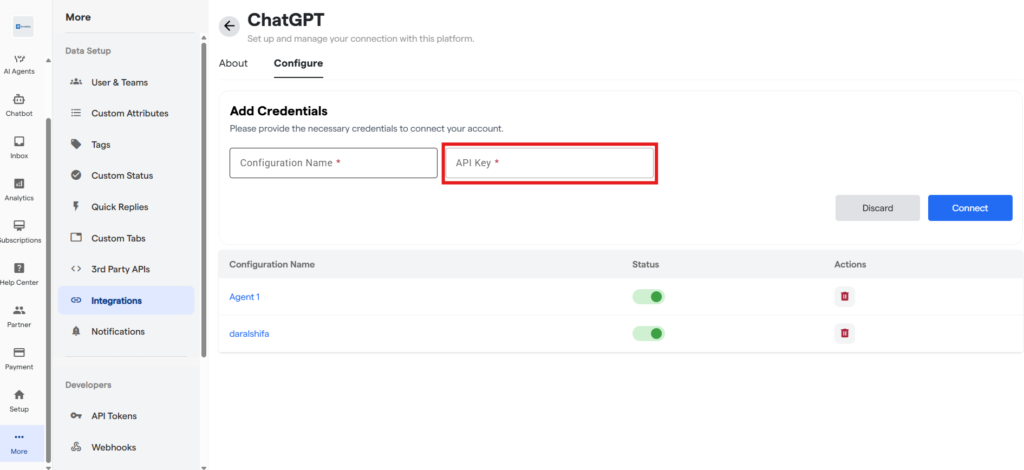Viewport: 1024px width, 470px height.
Task: Click the Configuration Name input field
Action: pyautogui.click(x=333, y=163)
